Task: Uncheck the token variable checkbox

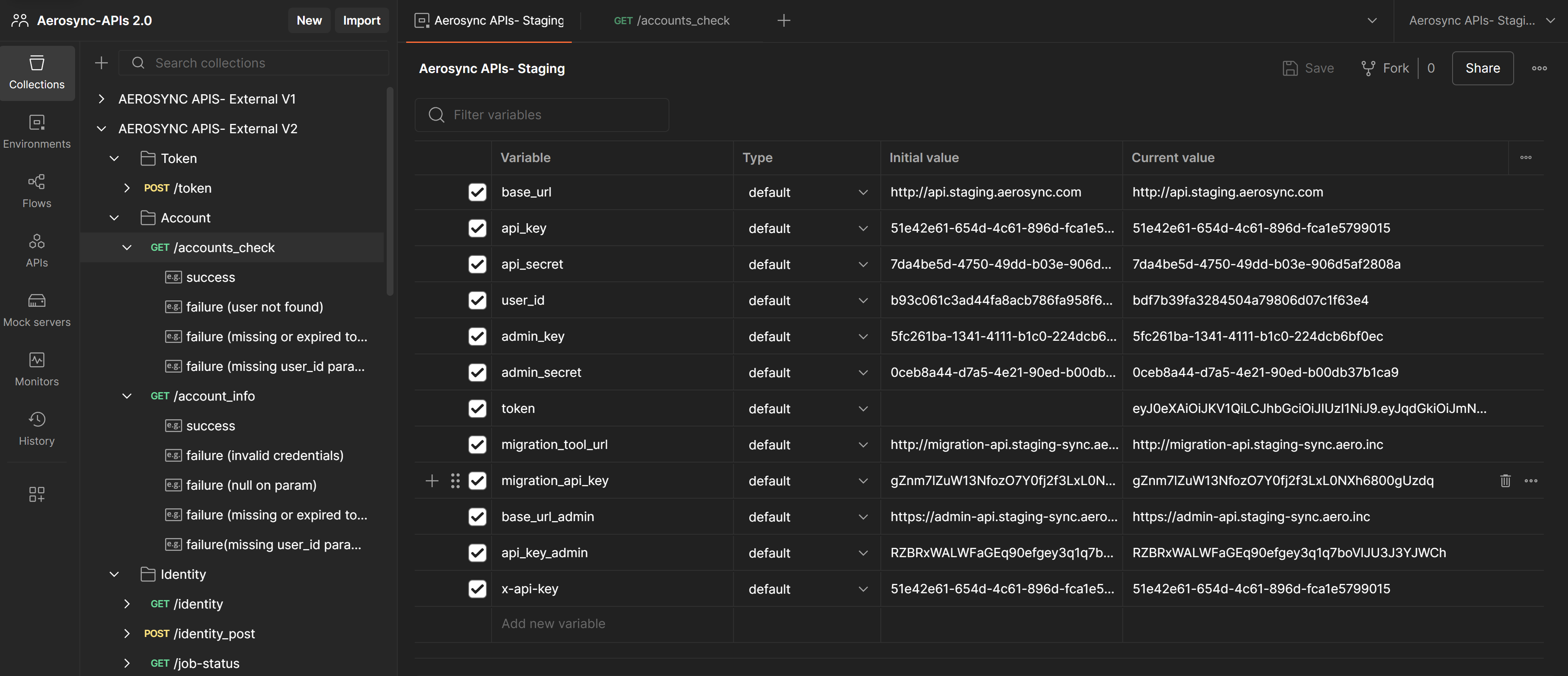Action: point(477,408)
